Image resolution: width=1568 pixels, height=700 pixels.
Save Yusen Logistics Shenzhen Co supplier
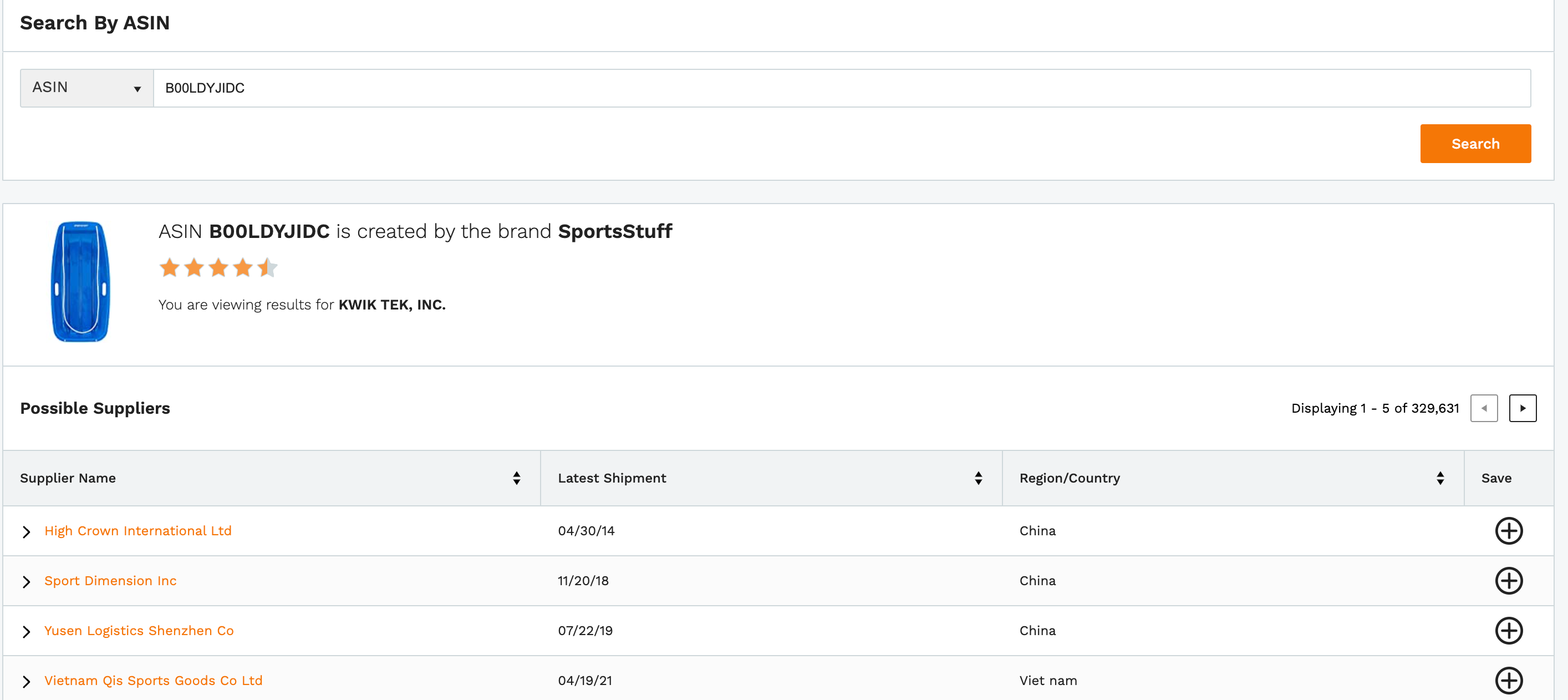click(1509, 631)
